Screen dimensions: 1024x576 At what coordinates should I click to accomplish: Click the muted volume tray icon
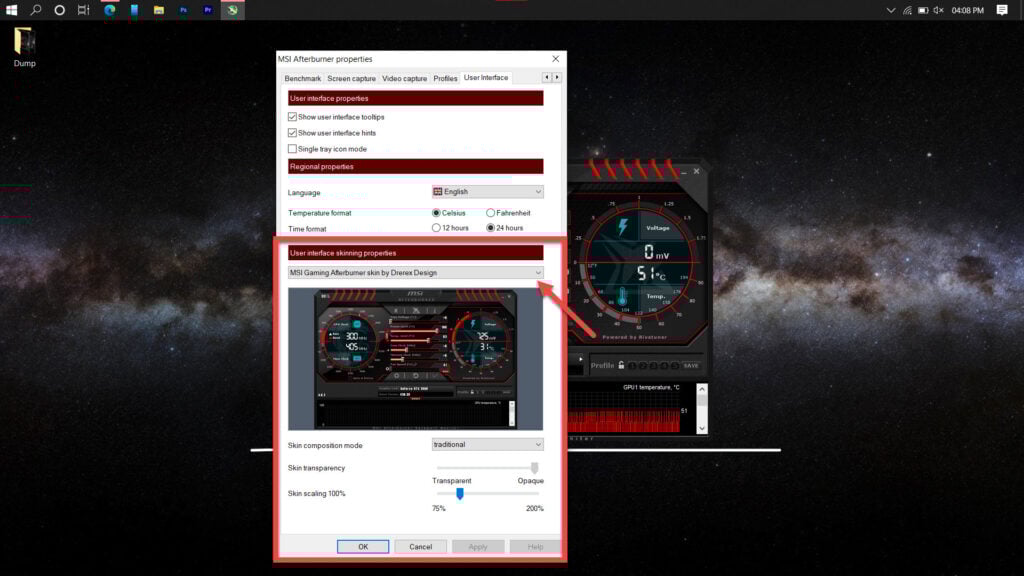(x=938, y=10)
